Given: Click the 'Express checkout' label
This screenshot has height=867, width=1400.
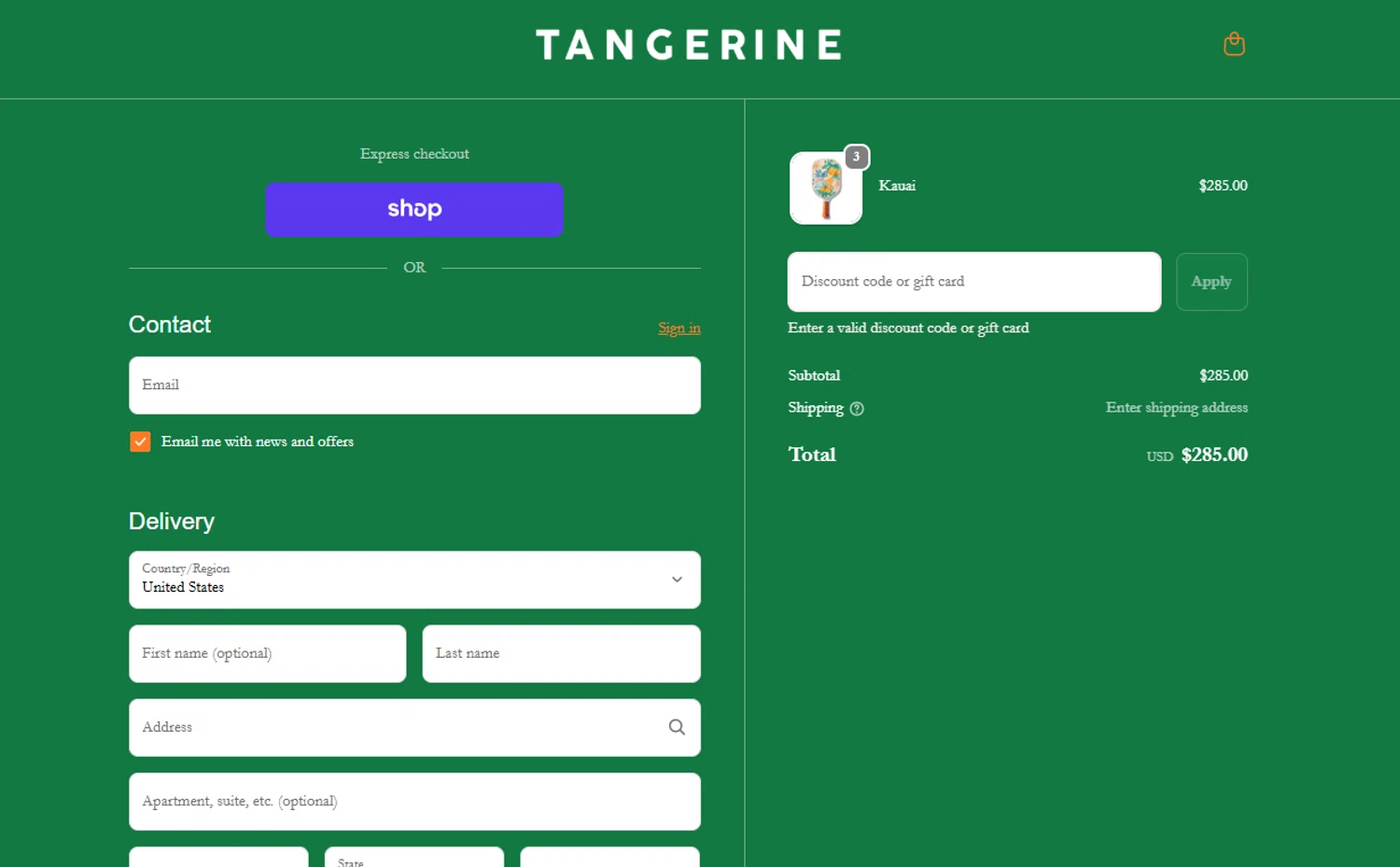Looking at the screenshot, I should [414, 154].
